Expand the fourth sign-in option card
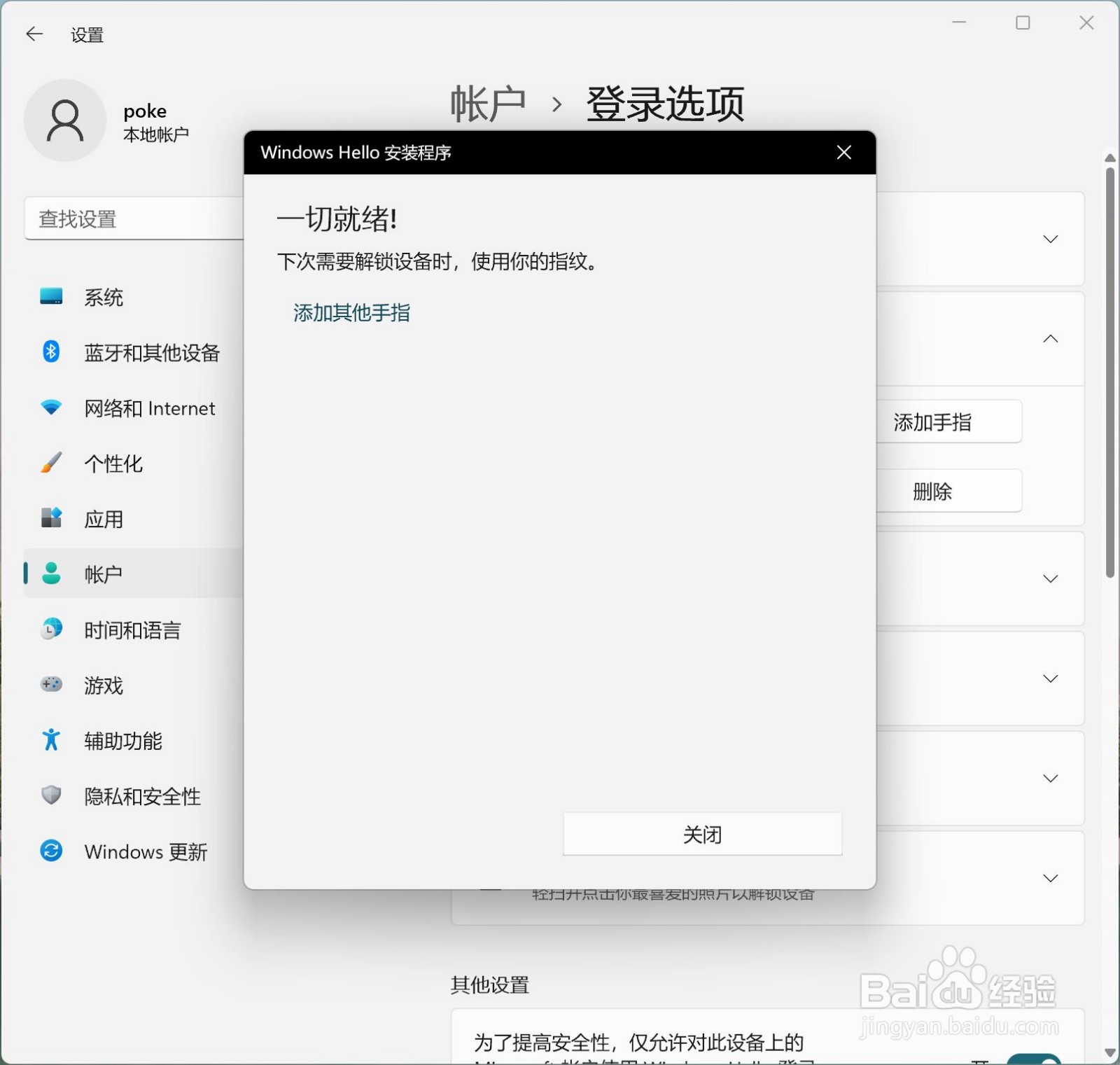 pos(1050,678)
